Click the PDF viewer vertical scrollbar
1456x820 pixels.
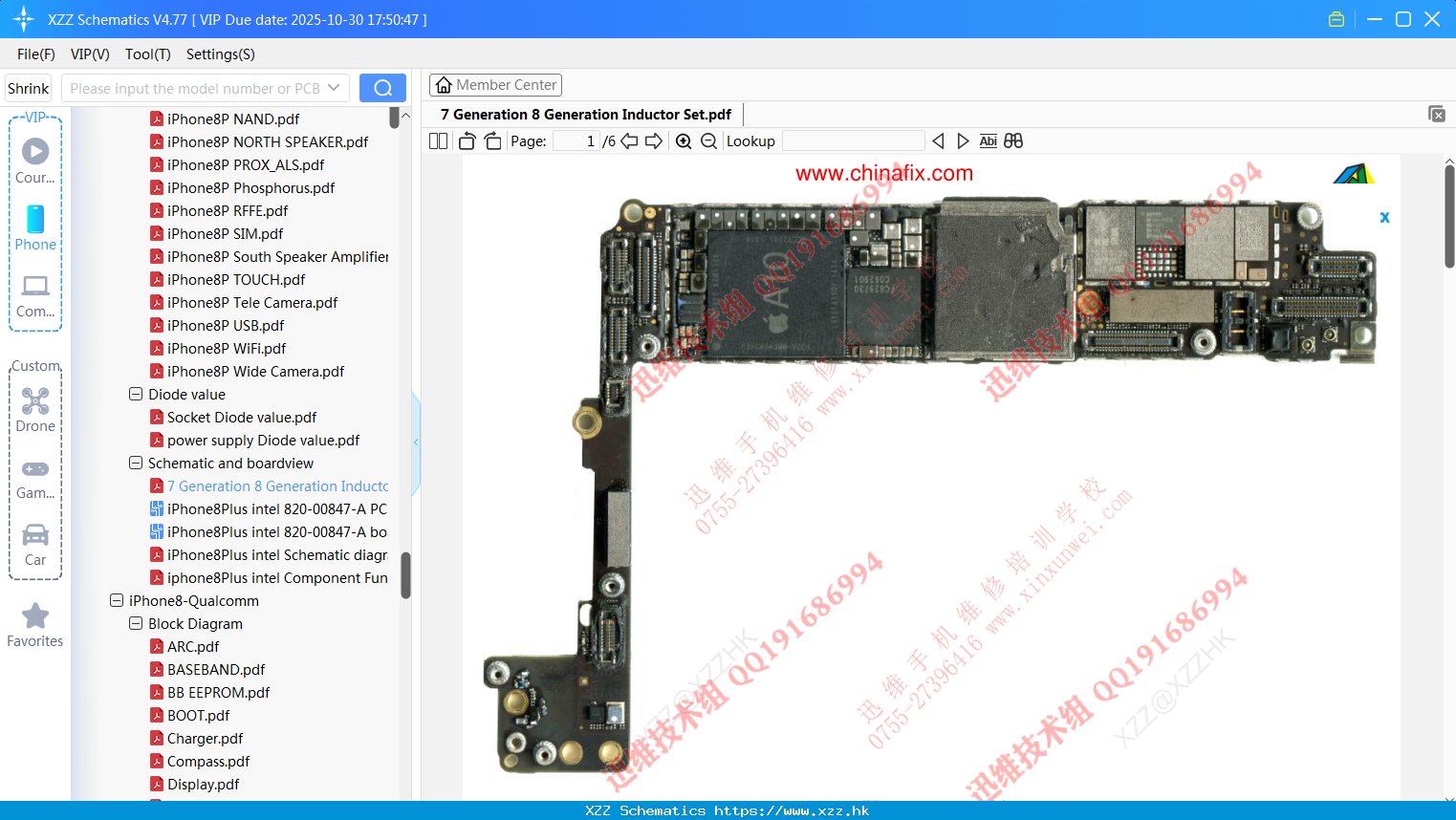click(x=1449, y=217)
